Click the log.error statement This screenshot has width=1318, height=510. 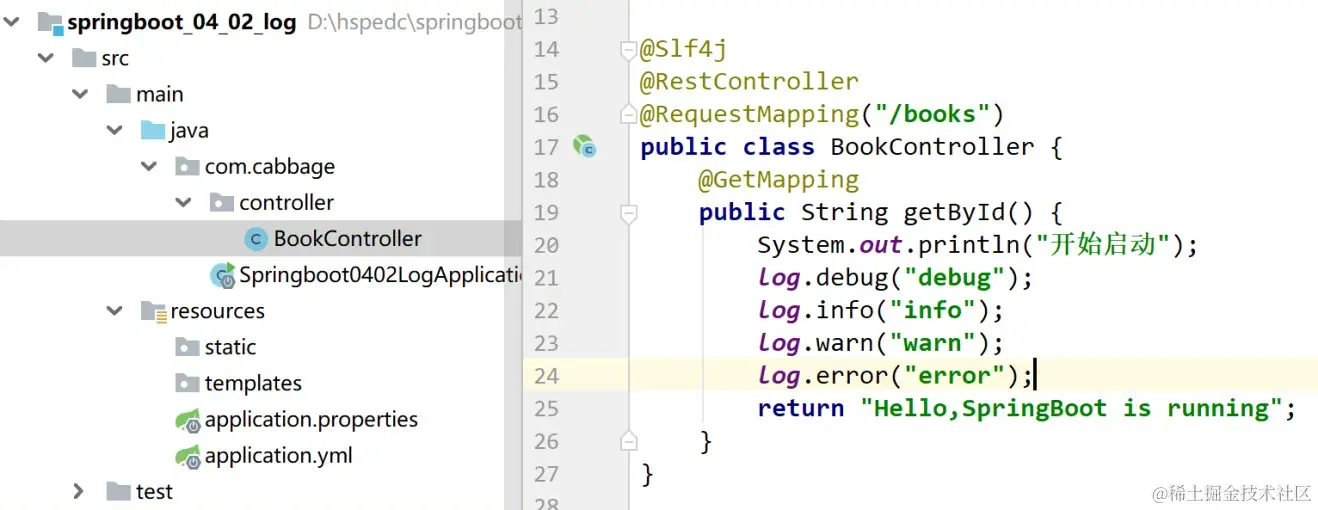point(895,375)
